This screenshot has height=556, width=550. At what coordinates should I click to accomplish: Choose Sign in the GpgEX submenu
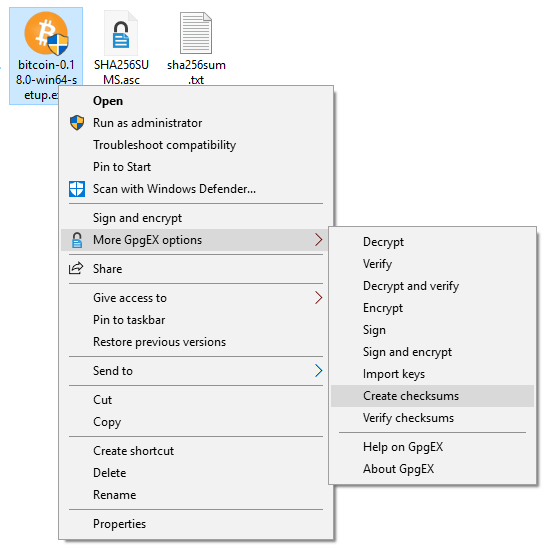pos(432,330)
